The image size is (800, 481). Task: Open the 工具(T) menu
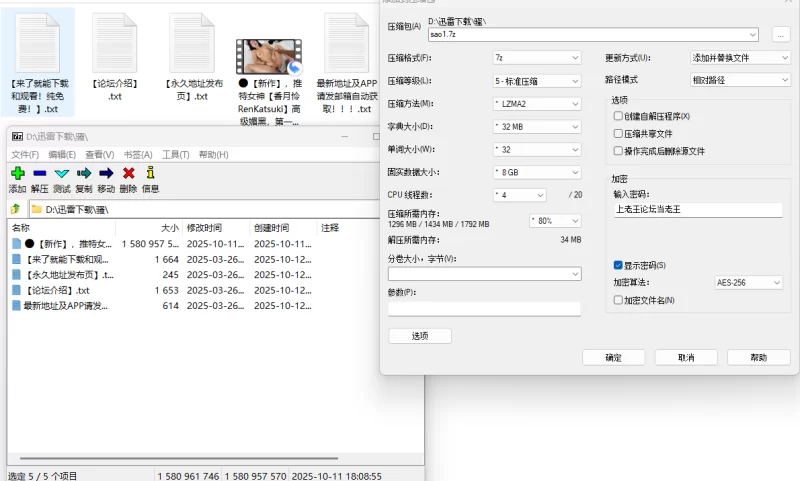(x=176, y=155)
